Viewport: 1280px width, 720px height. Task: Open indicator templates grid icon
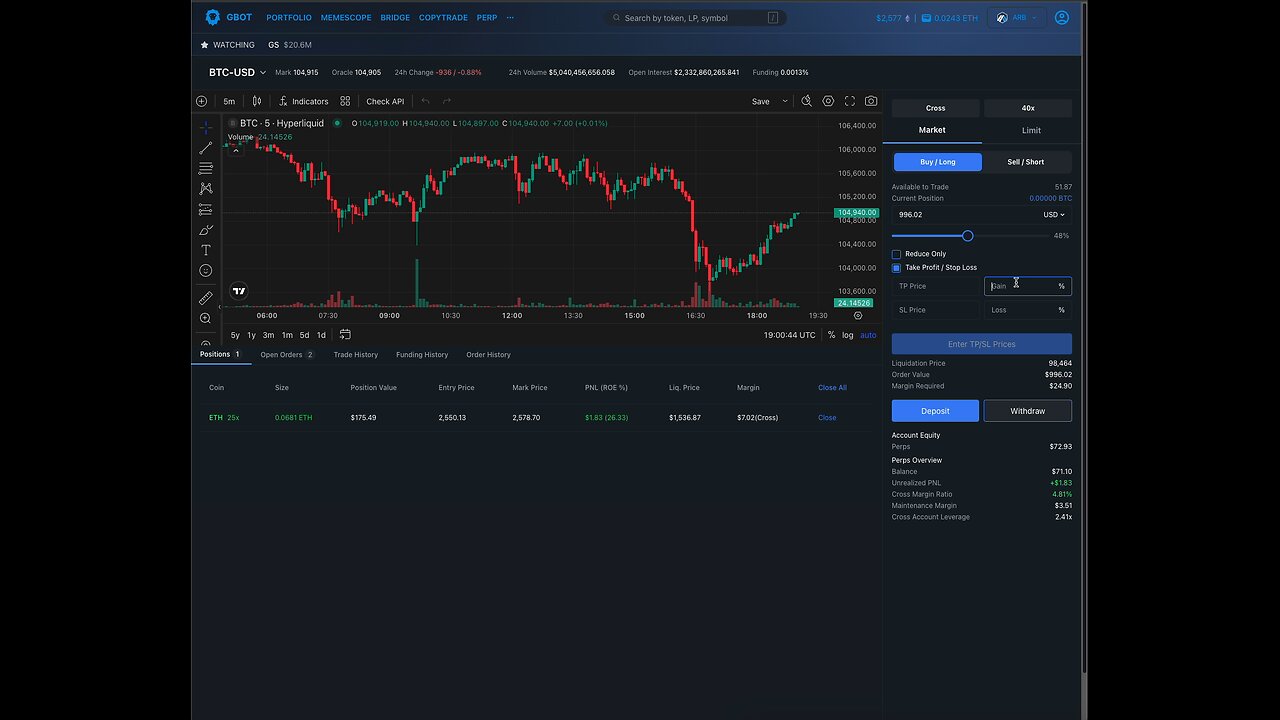pos(345,101)
